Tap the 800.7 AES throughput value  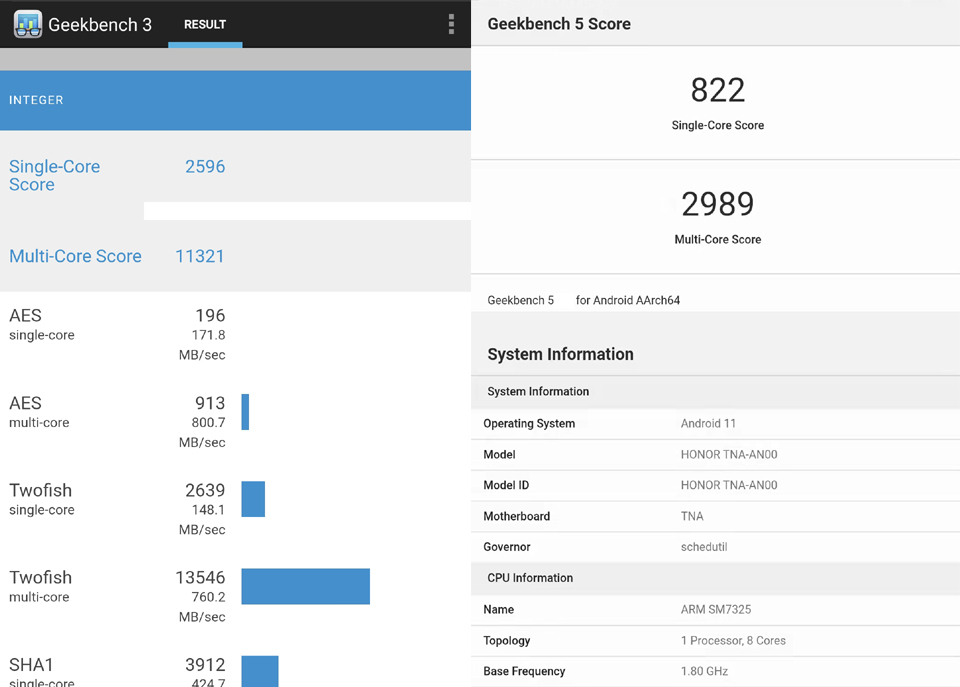point(208,422)
